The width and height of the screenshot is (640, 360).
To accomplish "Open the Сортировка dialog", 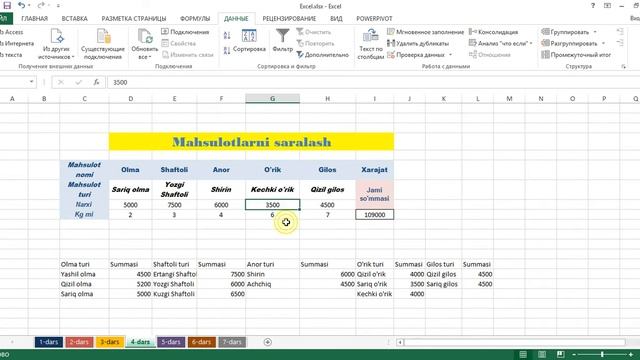I will (x=249, y=41).
